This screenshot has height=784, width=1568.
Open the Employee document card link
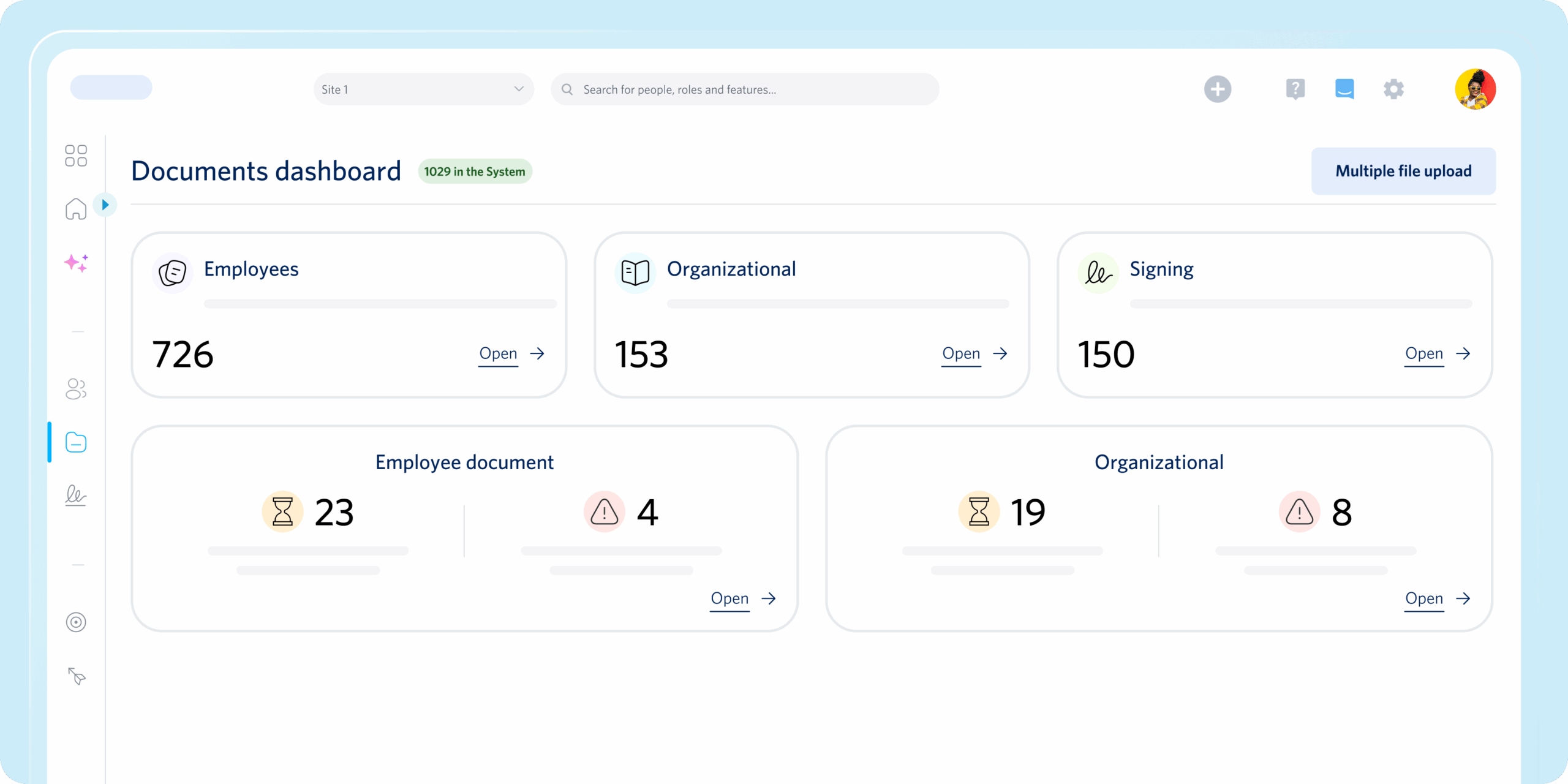pyautogui.click(x=729, y=598)
